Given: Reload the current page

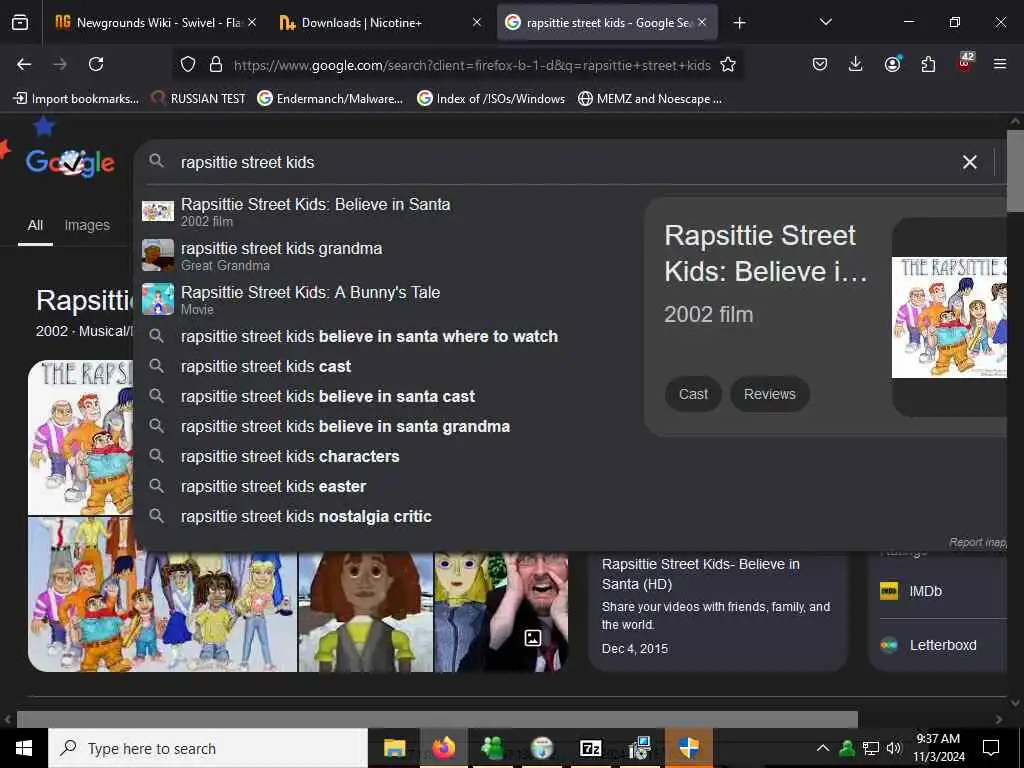Looking at the screenshot, I should (x=96, y=64).
